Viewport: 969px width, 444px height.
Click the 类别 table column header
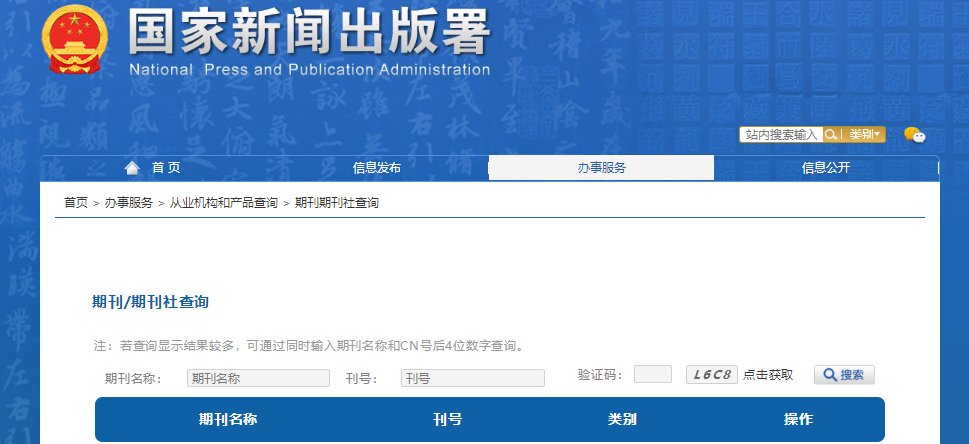[x=622, y=419]
